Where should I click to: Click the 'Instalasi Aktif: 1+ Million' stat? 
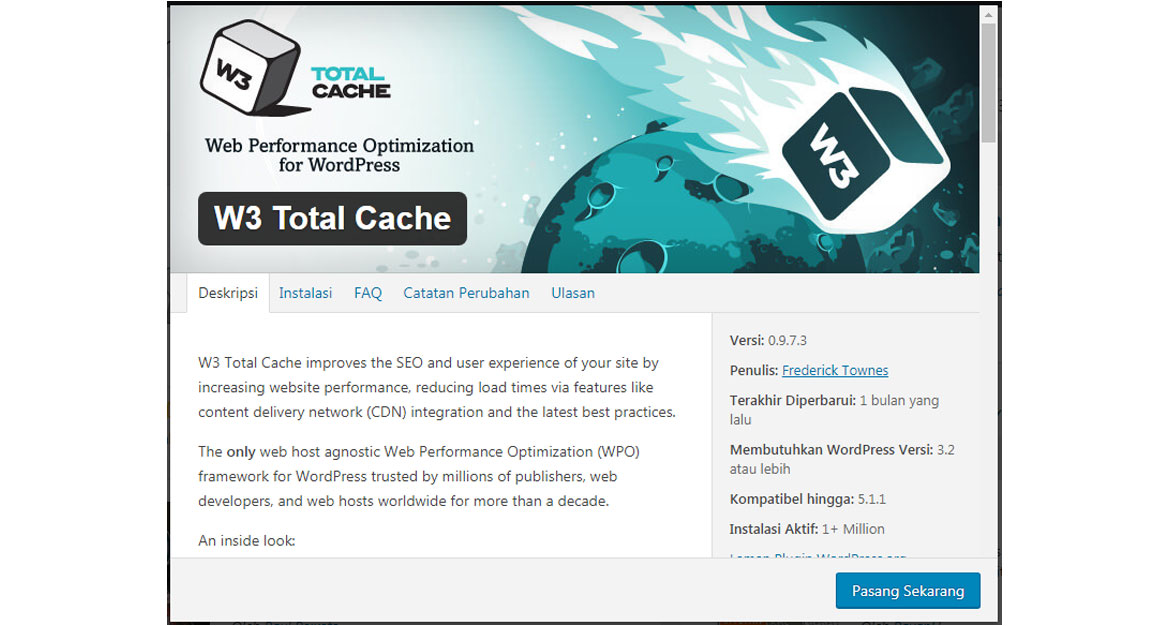click(806, 529)
